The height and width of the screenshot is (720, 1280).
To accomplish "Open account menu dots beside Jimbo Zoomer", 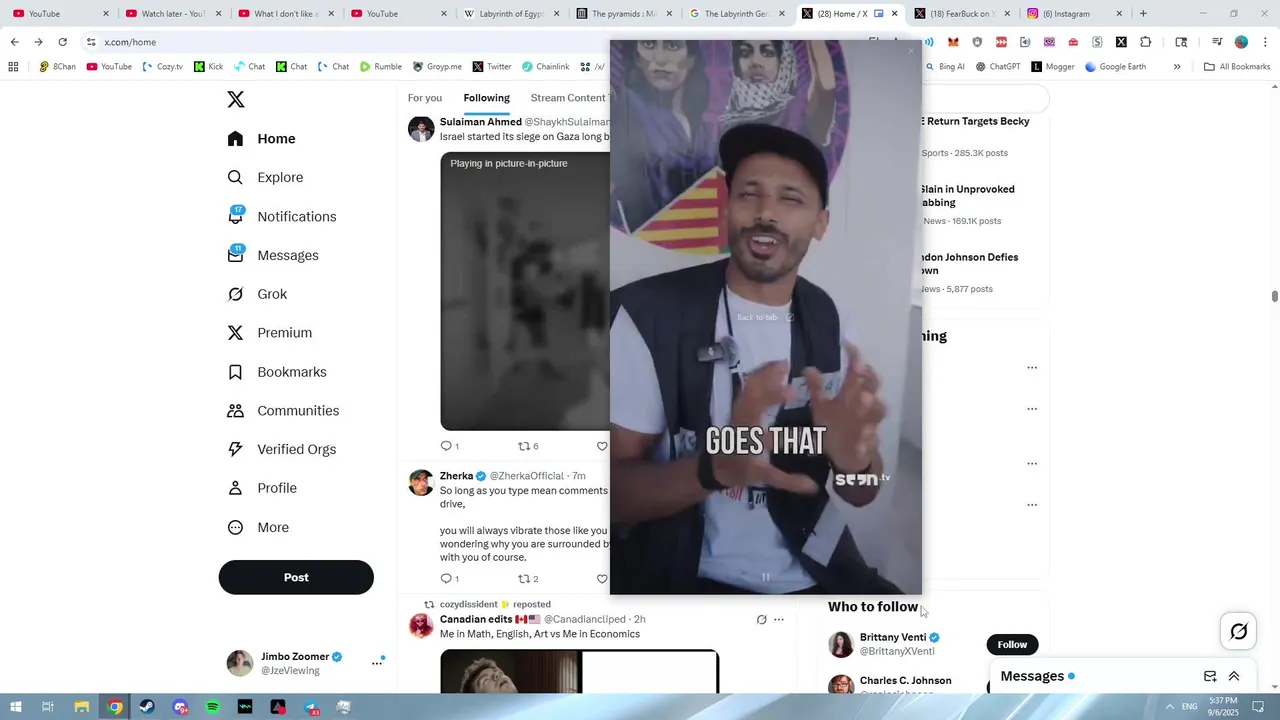I will [377, 663].
